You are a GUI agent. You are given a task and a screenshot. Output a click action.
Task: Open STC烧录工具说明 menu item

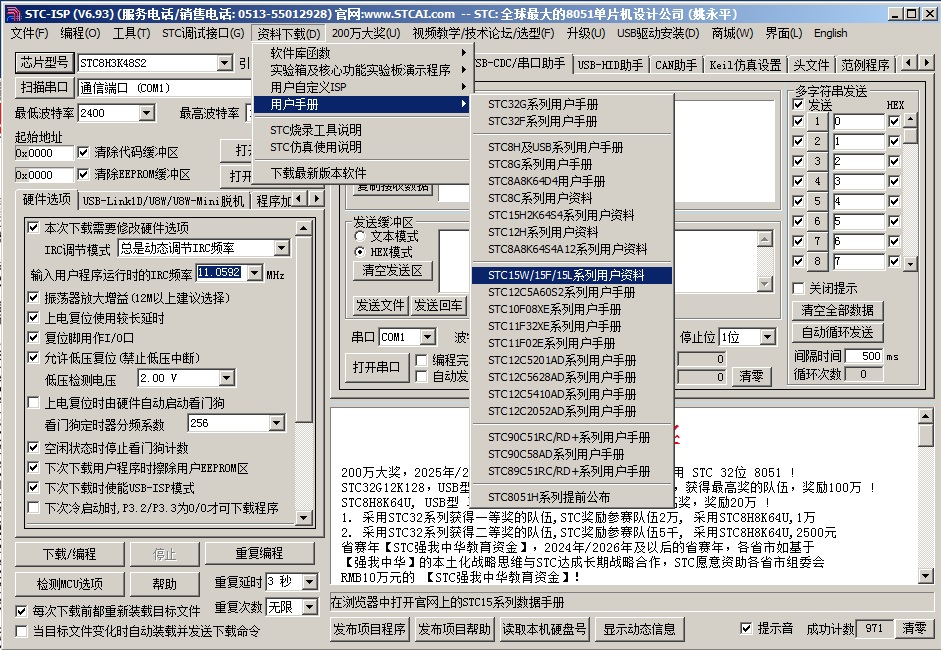click(360, 130)
